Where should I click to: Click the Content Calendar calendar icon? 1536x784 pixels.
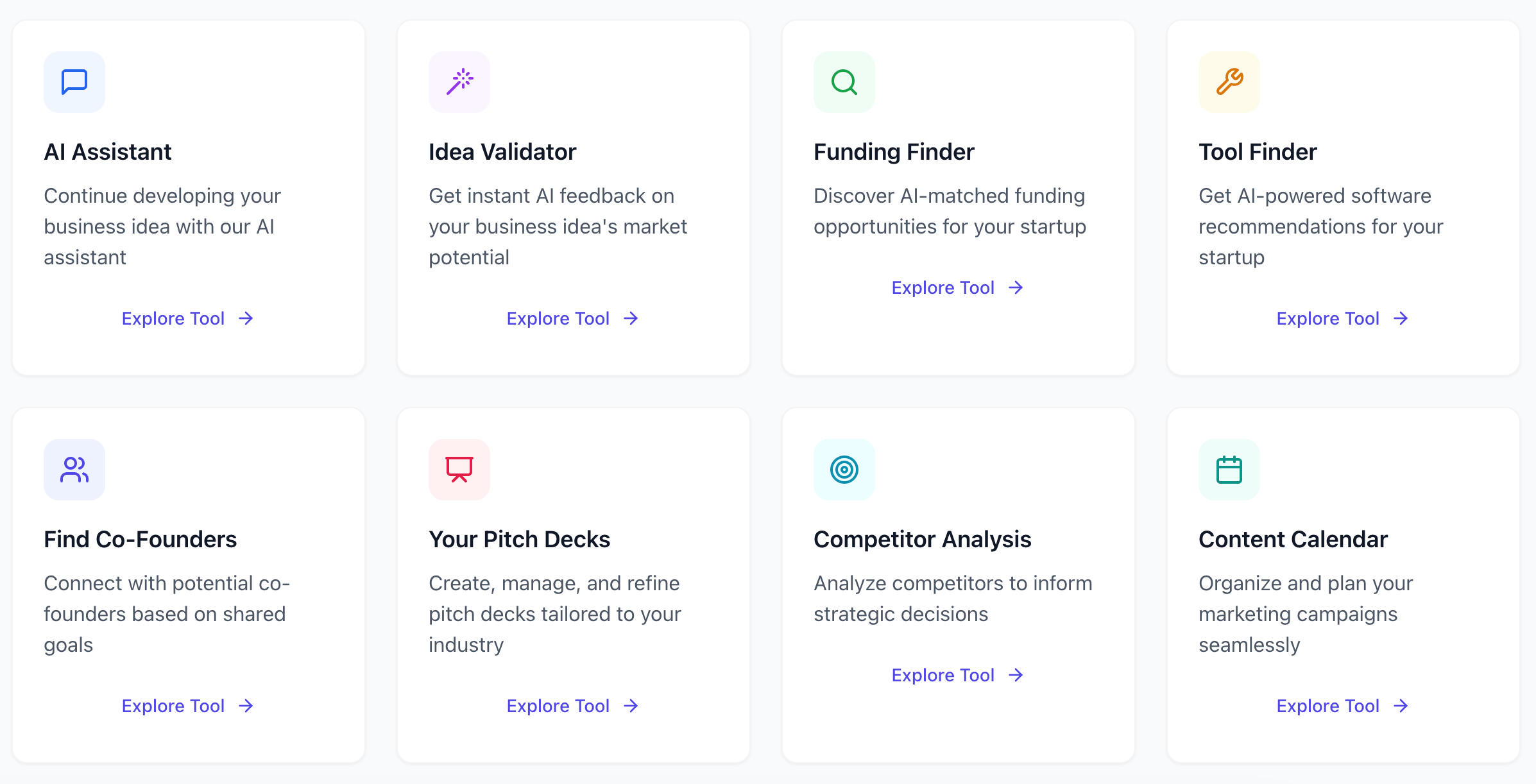click(x=1229, y=470)
